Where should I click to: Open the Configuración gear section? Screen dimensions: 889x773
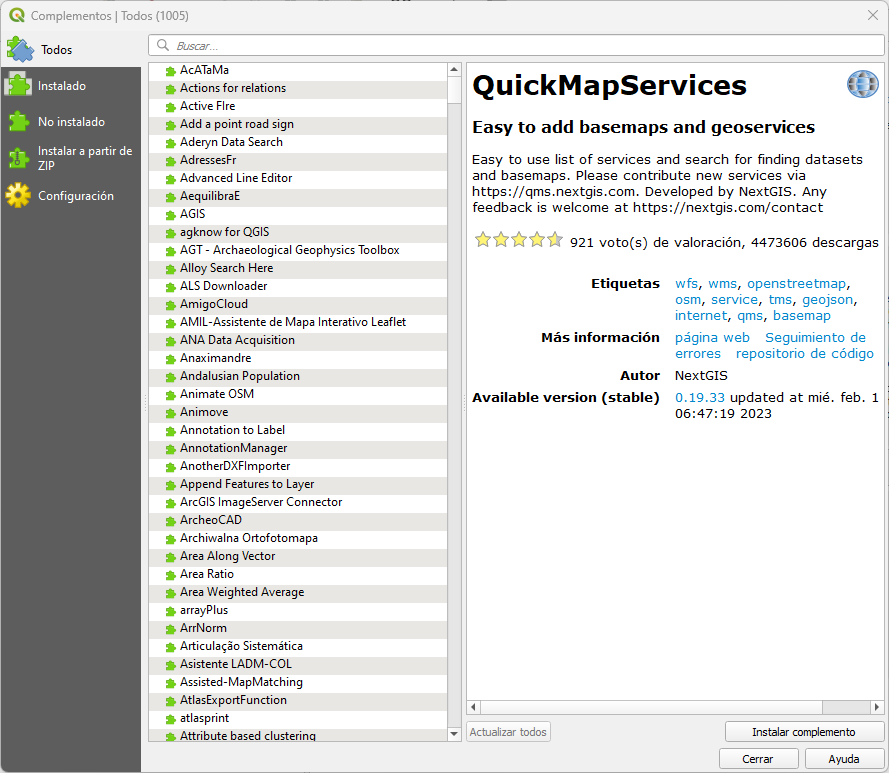pos(70,196)
